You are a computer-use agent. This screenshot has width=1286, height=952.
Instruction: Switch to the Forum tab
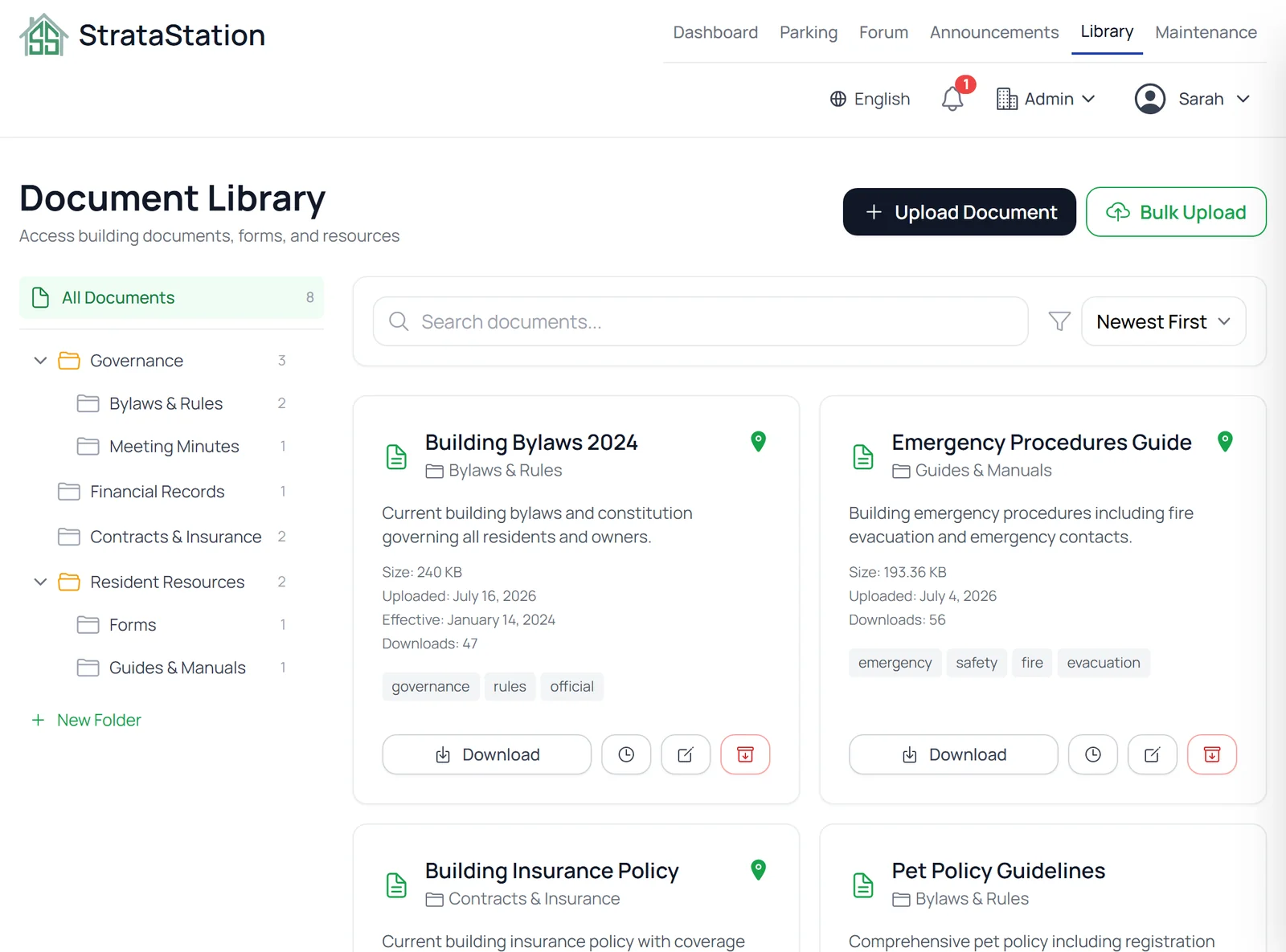pyautogui.click(x=883, y=32)
